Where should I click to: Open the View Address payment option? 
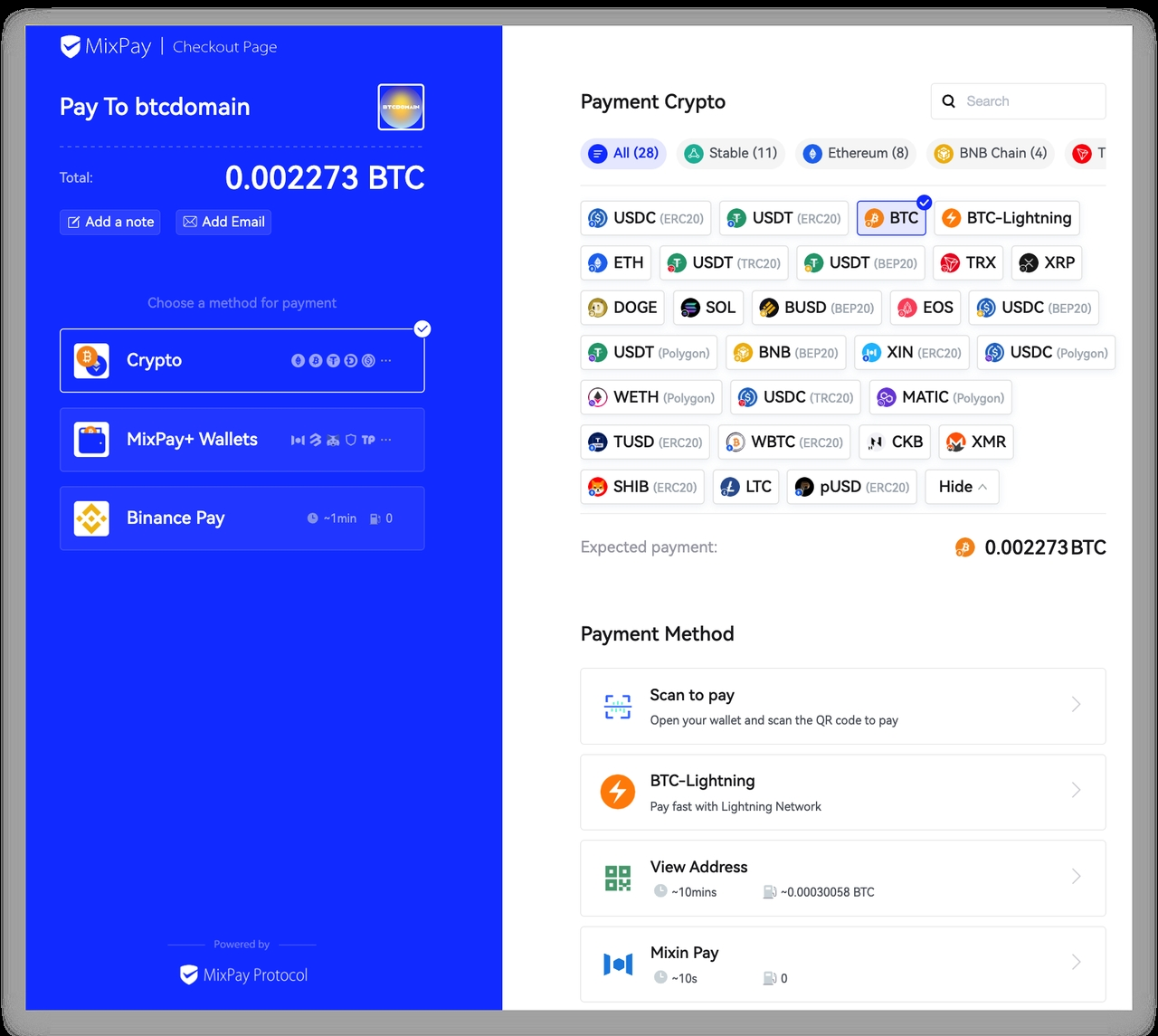tap(843, 879)
